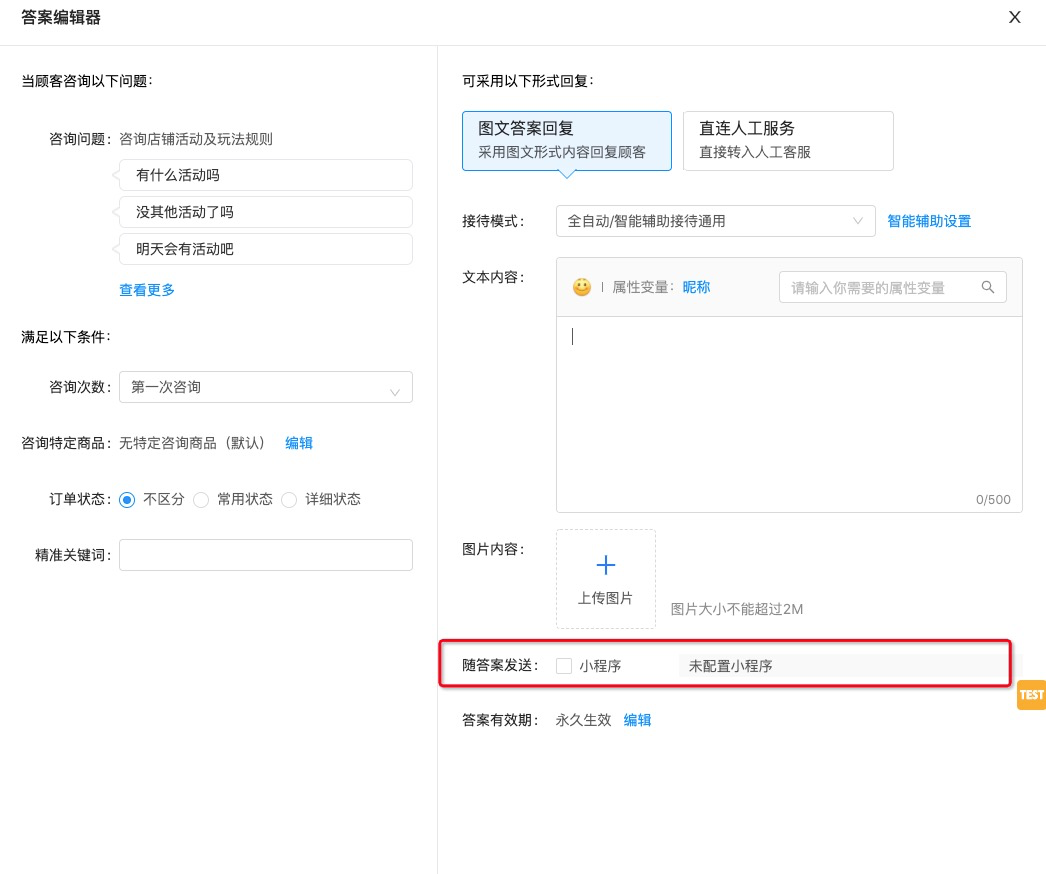
Task: Select the 图文答案回复 tab
Action: point(566,141)
